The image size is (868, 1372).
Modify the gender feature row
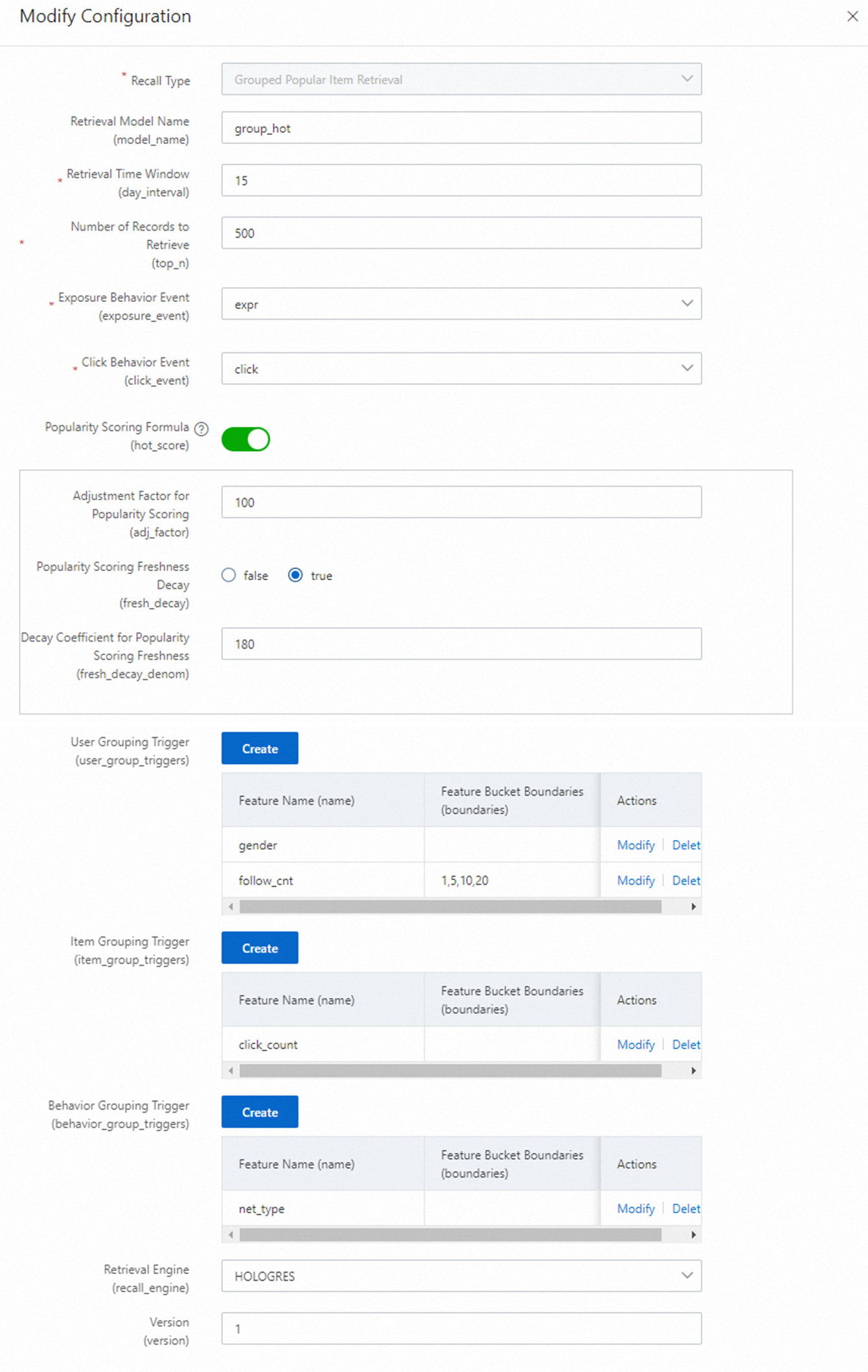635,845
